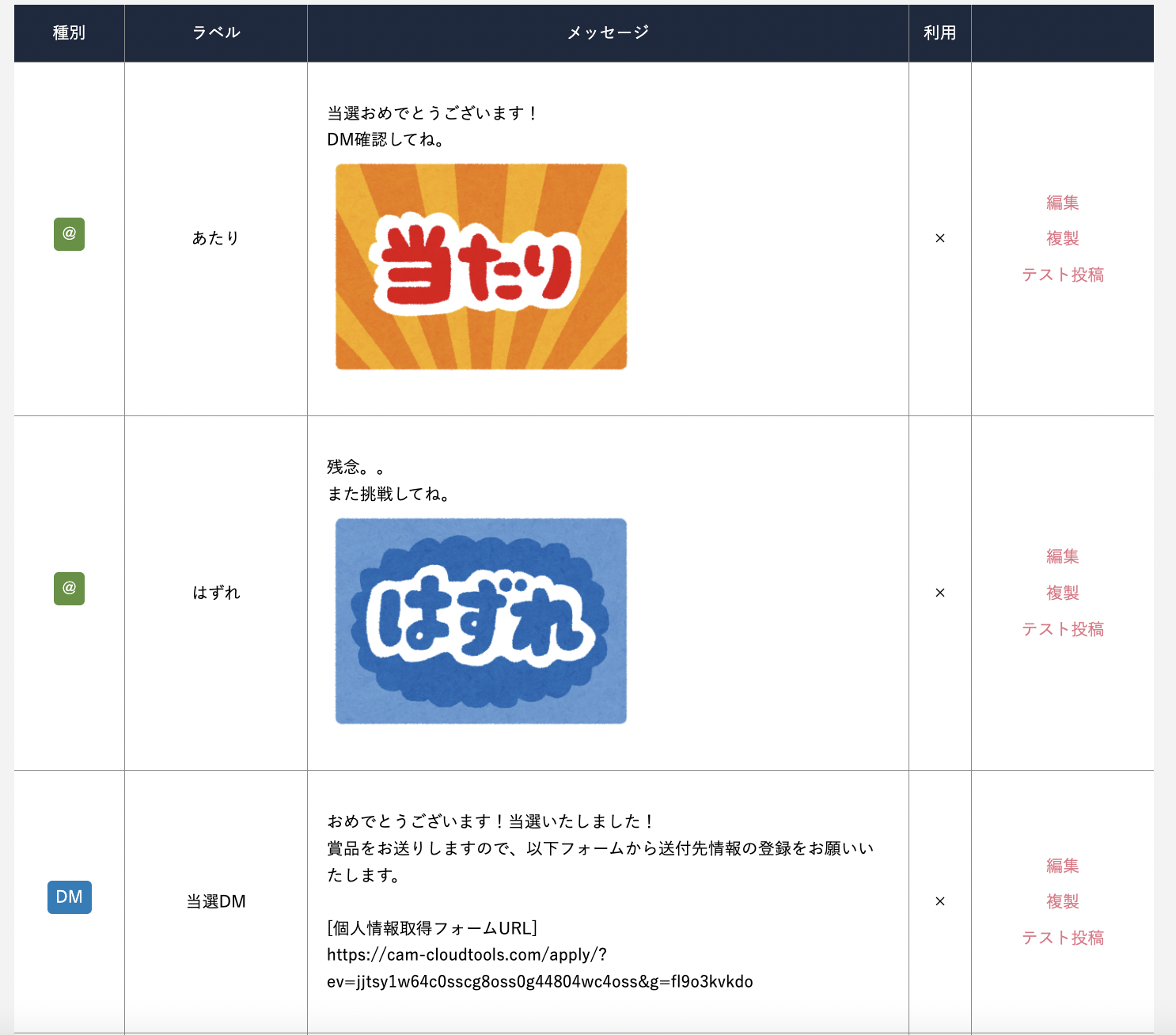
Task: Click the × mark in the はずれ row
Action: (940, 593)
